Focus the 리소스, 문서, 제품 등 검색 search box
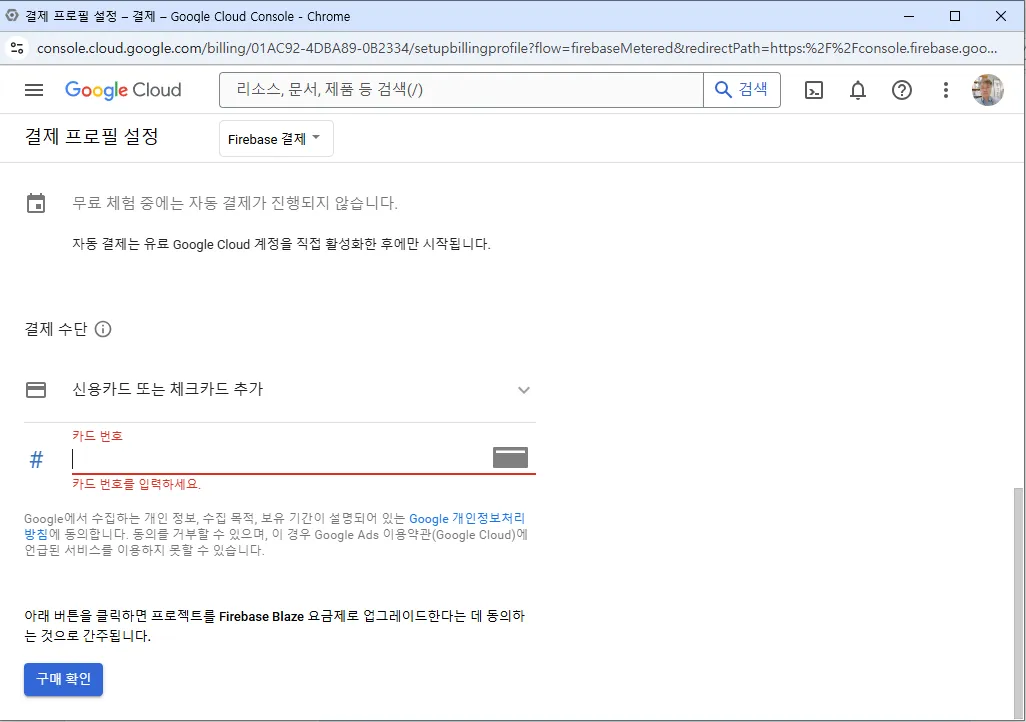The height and width of the screenshot is (722, 1026). point(461,90)
